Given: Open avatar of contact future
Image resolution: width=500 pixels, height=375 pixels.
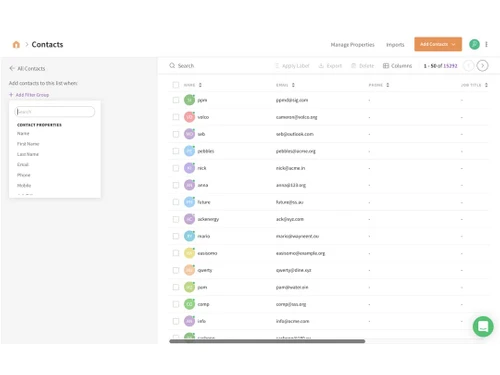Looking at the screenshot, I should tap(189, 202).
